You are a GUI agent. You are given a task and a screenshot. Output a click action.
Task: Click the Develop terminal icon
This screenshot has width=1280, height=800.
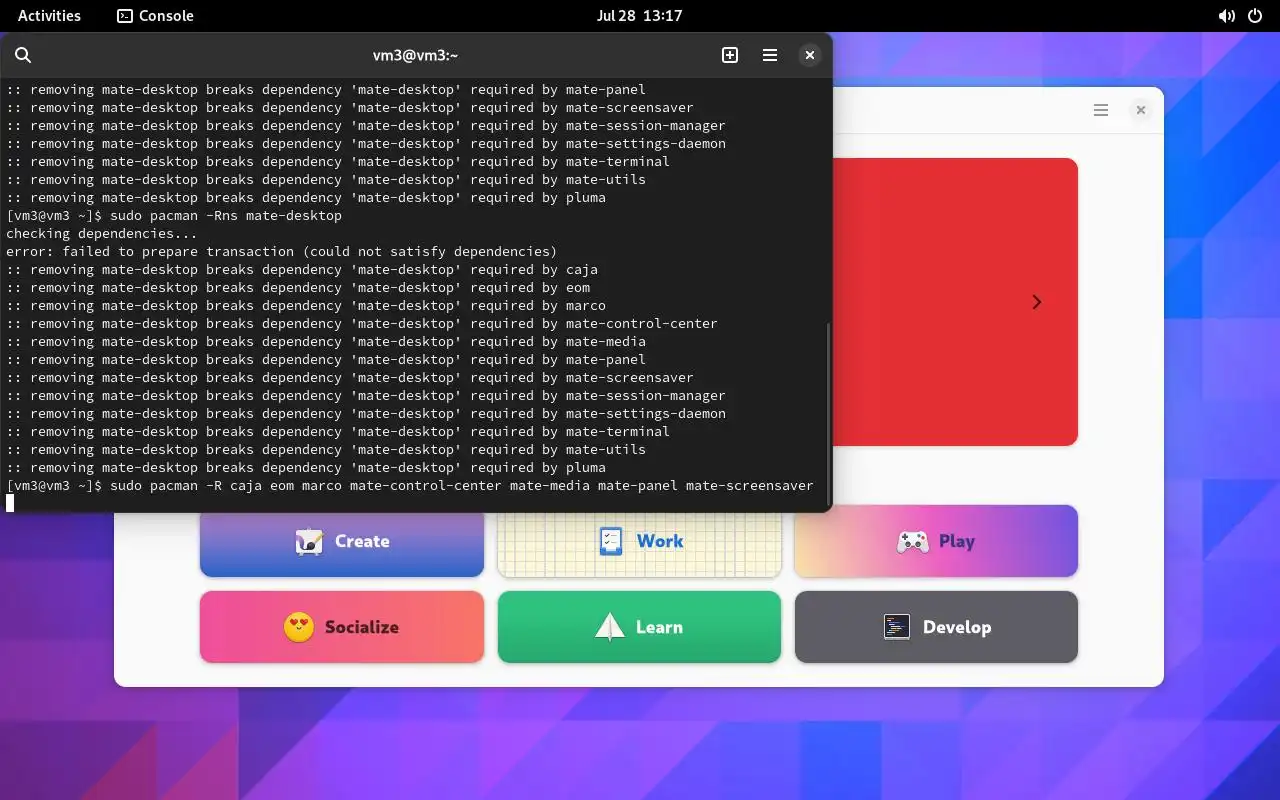(x=897, y=627)
